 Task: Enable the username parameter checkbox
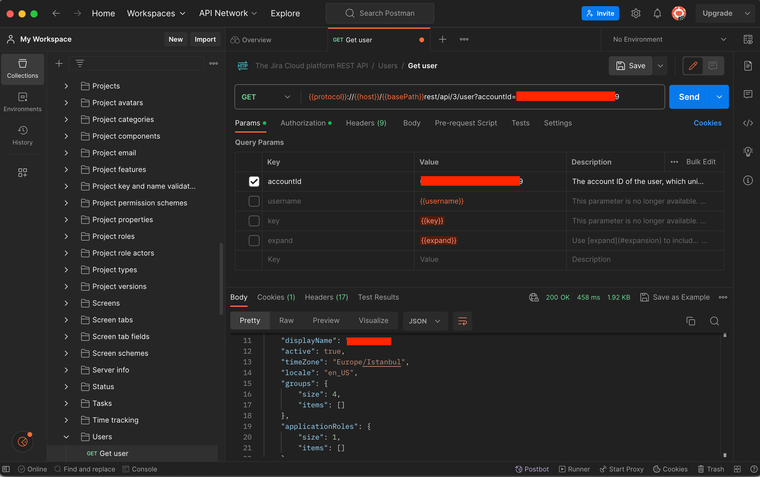point(254,201)
